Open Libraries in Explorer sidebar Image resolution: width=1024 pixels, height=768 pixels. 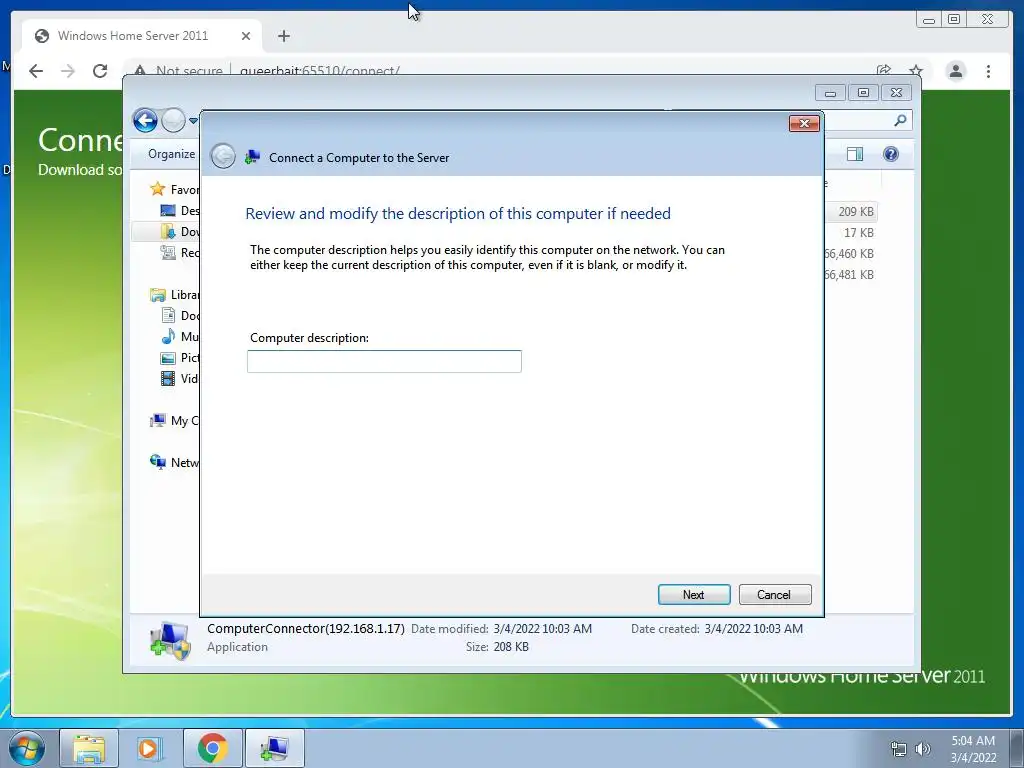pos(174,295)
